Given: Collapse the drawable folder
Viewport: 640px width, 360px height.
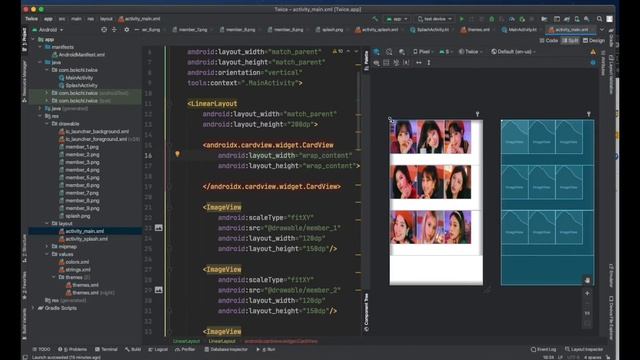Looking at the screenshot, I should (47, 124).
